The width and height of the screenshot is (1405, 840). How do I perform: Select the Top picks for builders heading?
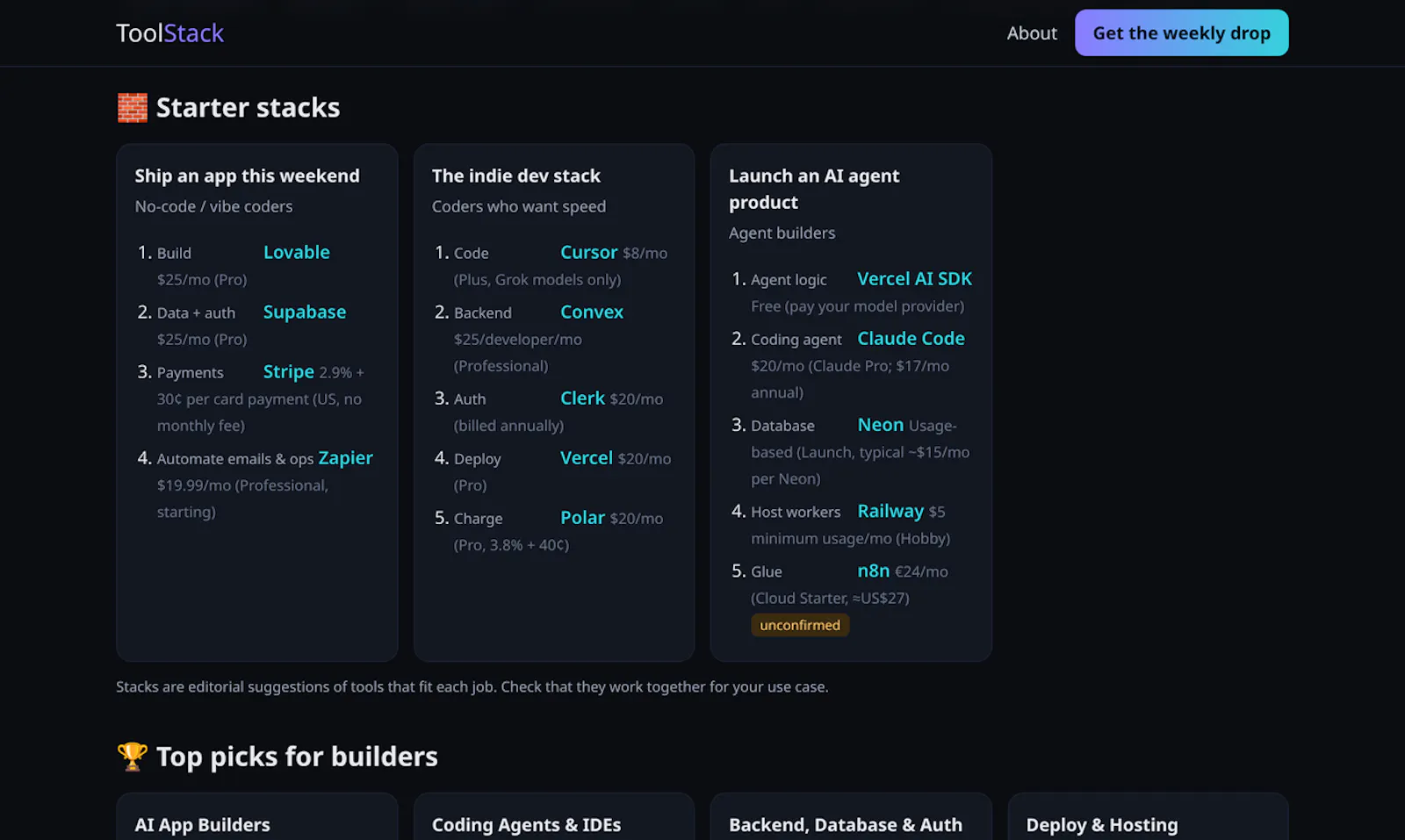point(297,756)
